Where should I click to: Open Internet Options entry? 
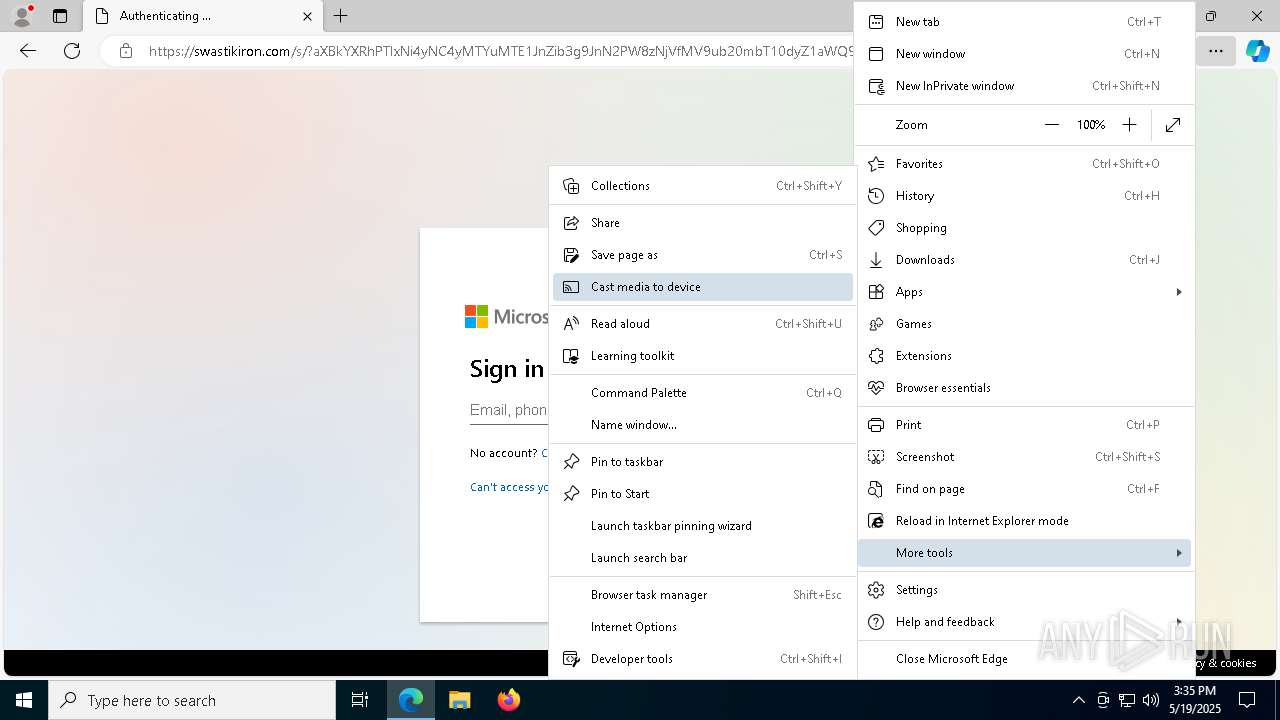[703, 627]
